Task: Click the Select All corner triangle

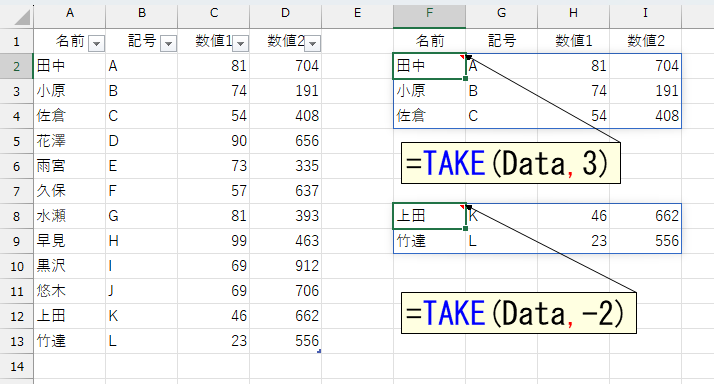Action: click(x=22, y=17)
